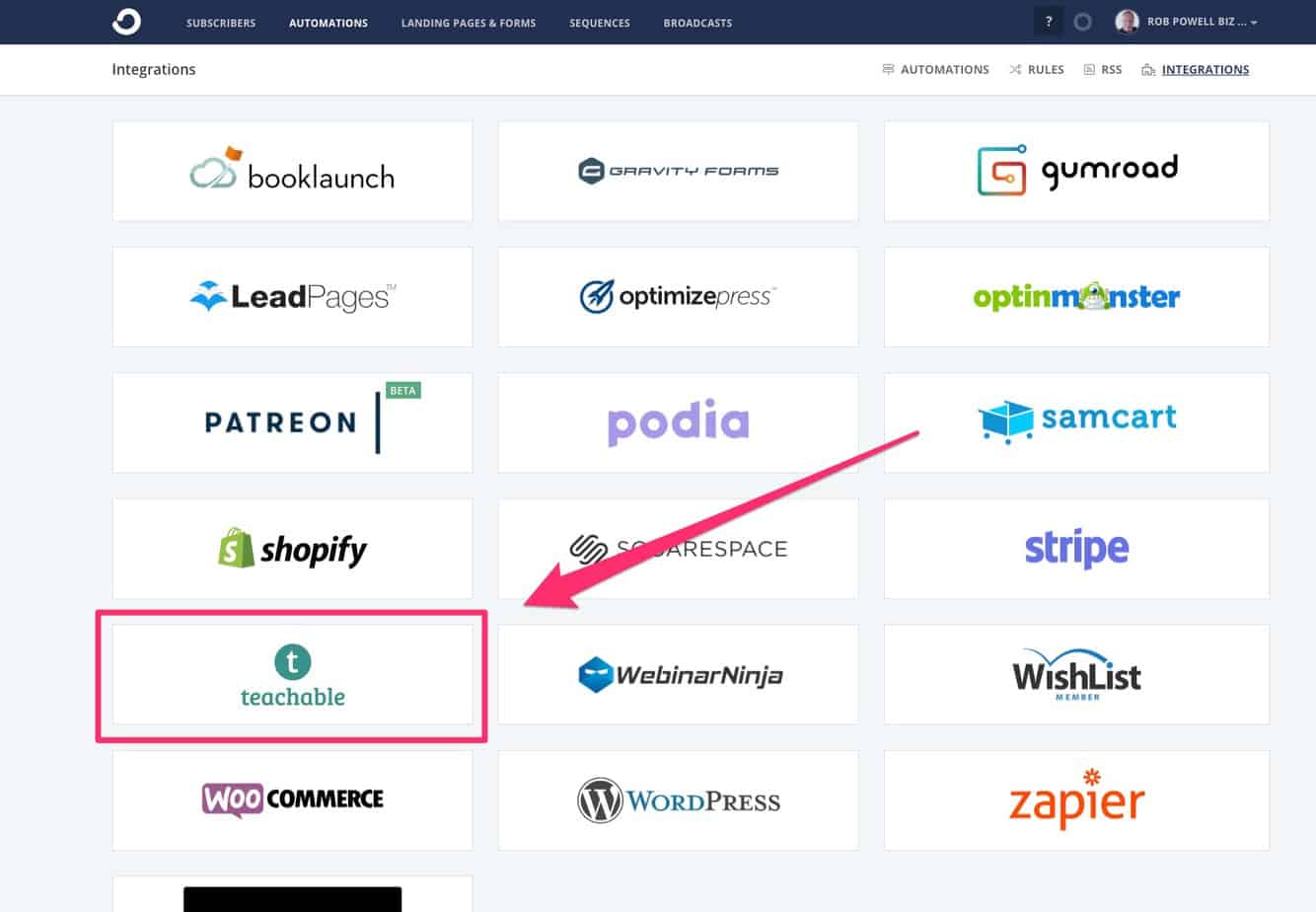Image resolution: width=1316 pixels, height=912 pixels.
Task: Select the WooCommerce integration card
Action: (293, 800)
